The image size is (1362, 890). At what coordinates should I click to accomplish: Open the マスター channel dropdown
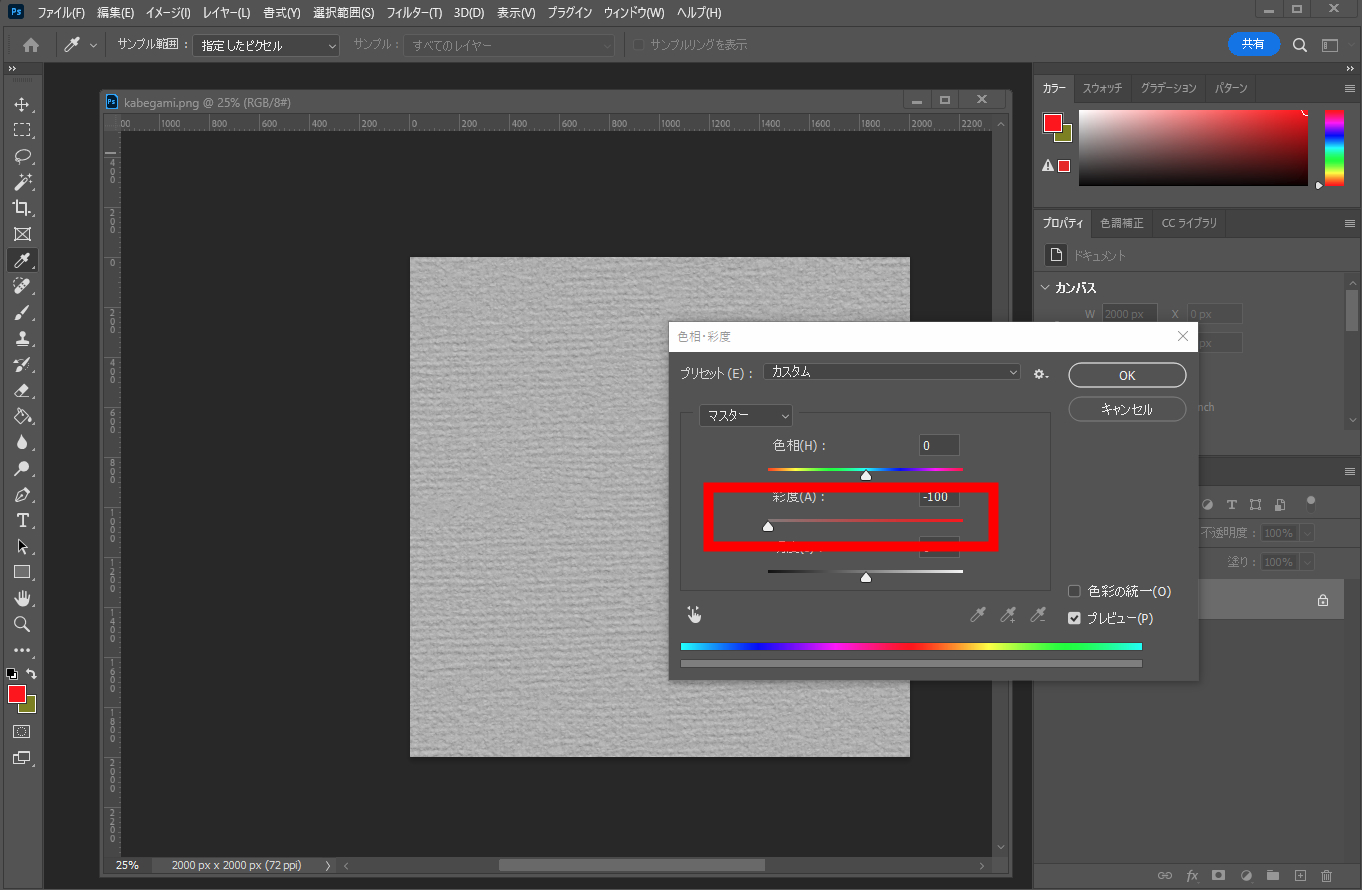pos(745,415)
